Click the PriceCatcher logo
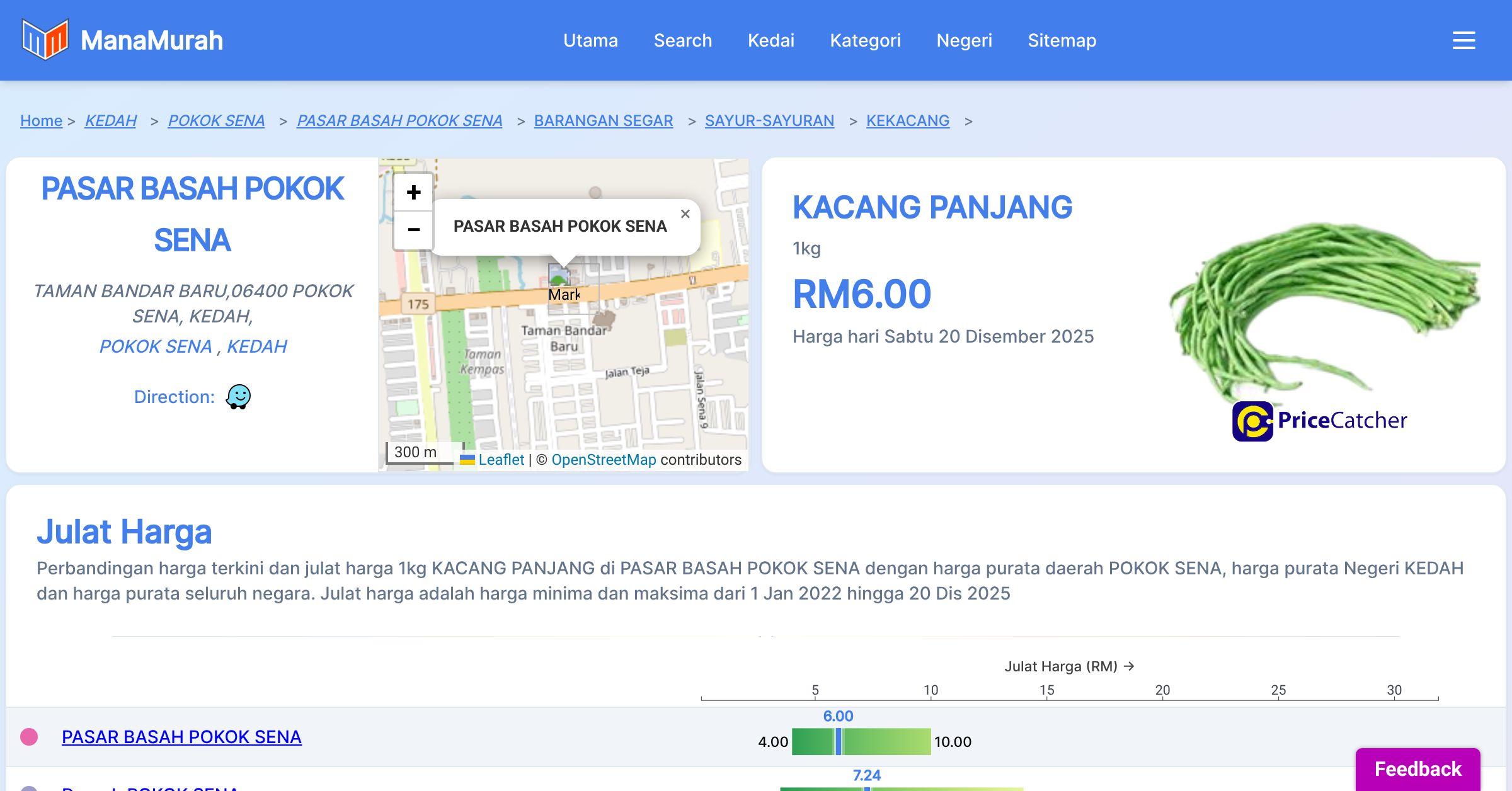1512x791 pixels. (1319, 421)
